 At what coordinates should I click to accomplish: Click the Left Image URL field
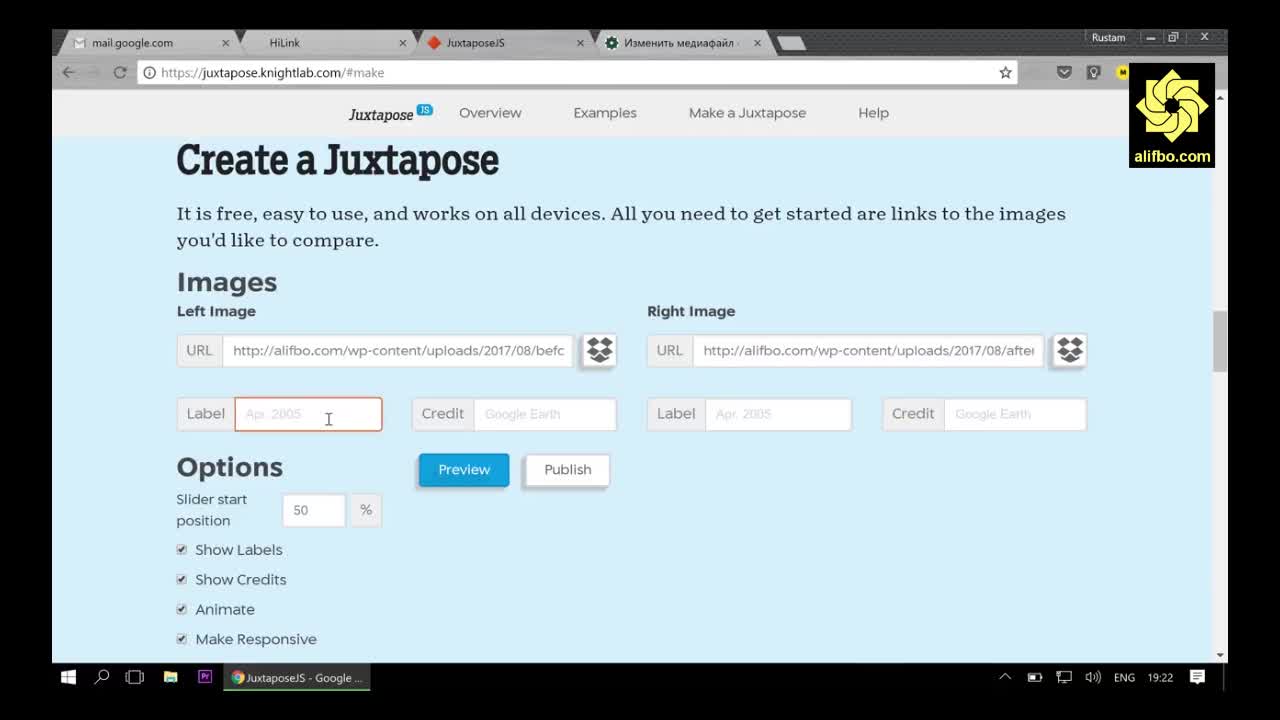click(x=398, y=350)
